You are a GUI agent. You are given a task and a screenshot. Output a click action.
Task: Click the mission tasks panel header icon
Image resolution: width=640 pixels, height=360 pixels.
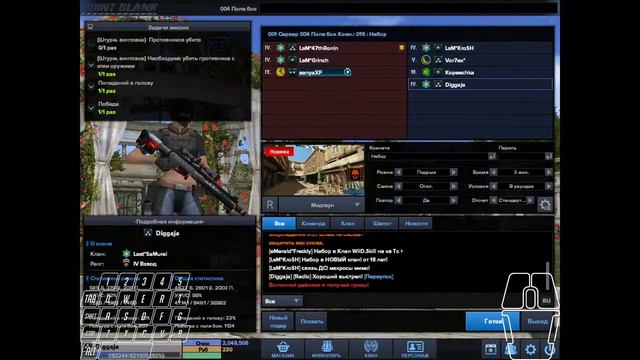pos(90,27)
